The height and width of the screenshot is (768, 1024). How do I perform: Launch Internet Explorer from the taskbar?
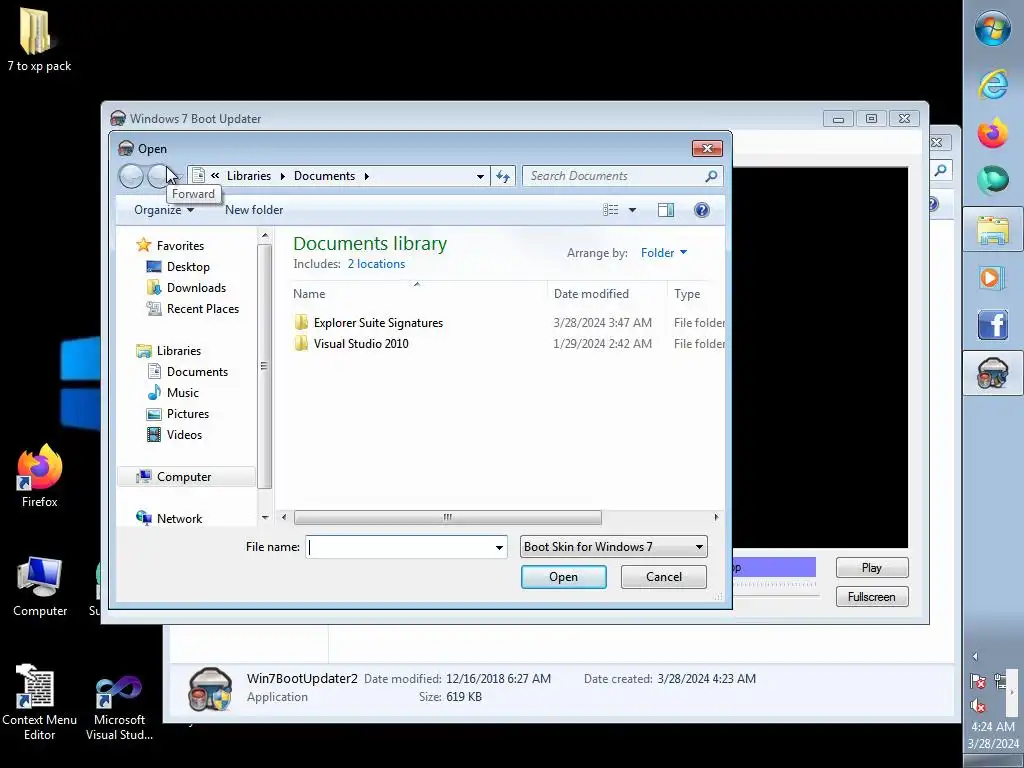tap(993, 84)
